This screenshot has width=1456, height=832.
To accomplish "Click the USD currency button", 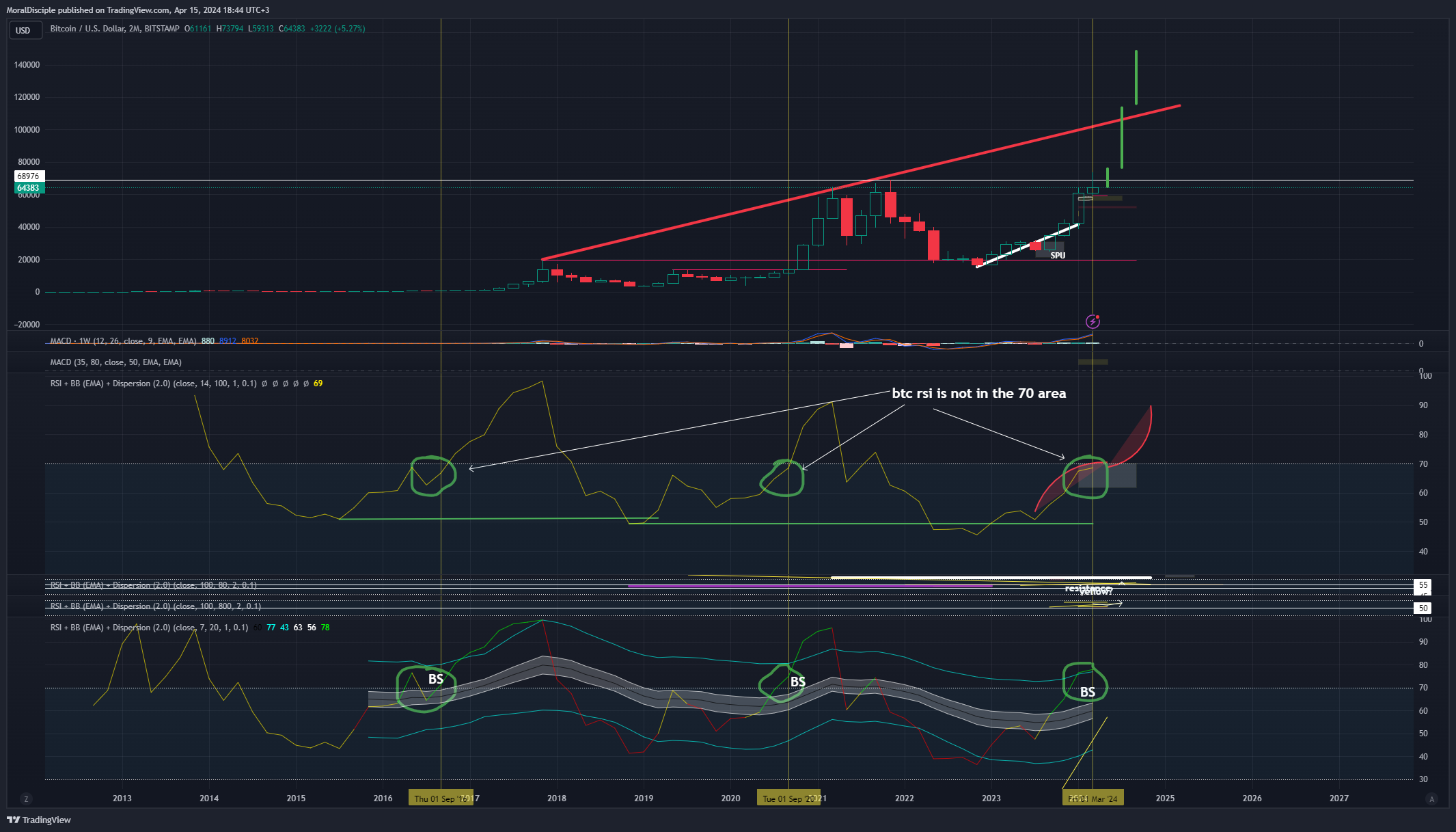I will [25, 30].
